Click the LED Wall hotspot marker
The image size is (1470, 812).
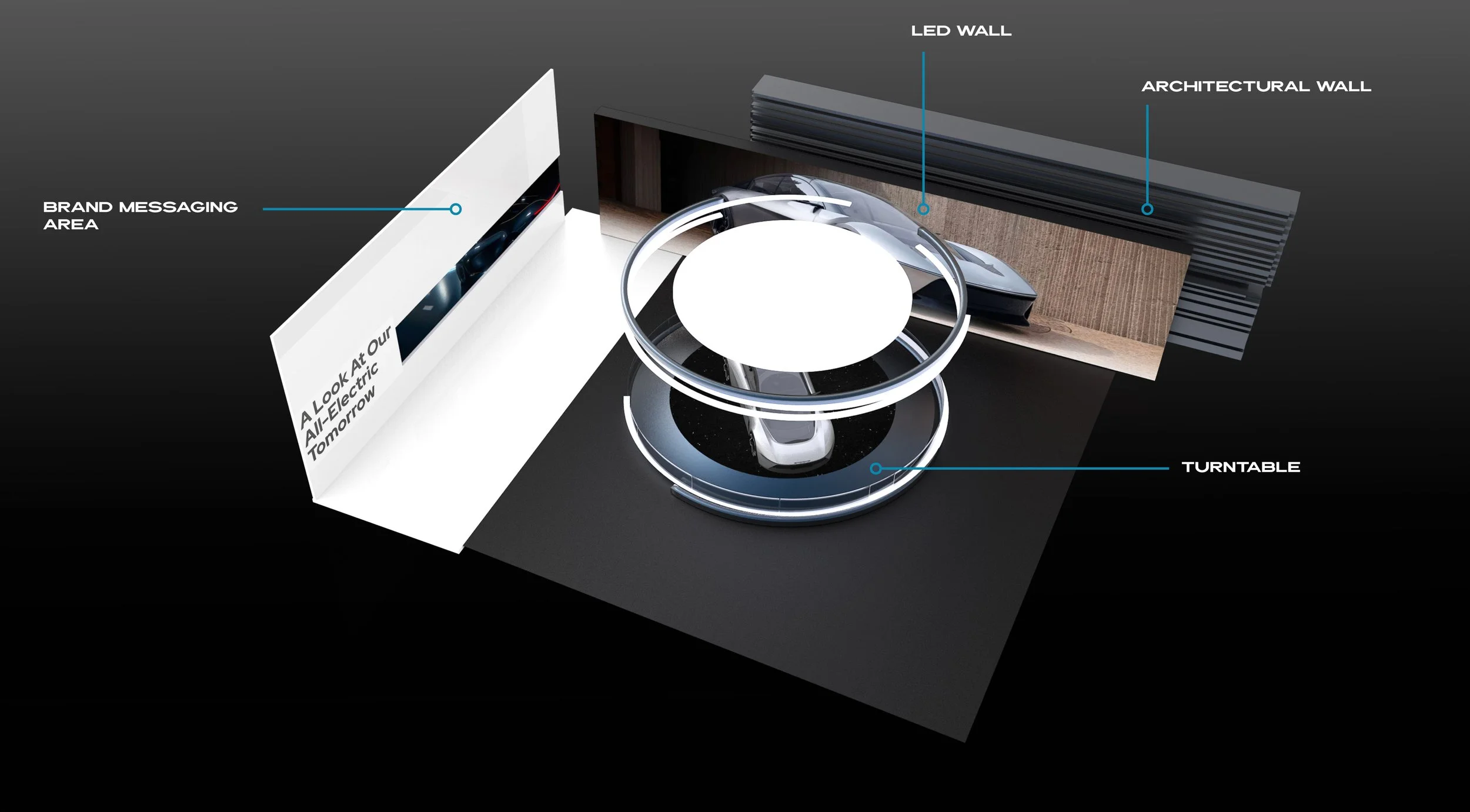tap(923, 209)
